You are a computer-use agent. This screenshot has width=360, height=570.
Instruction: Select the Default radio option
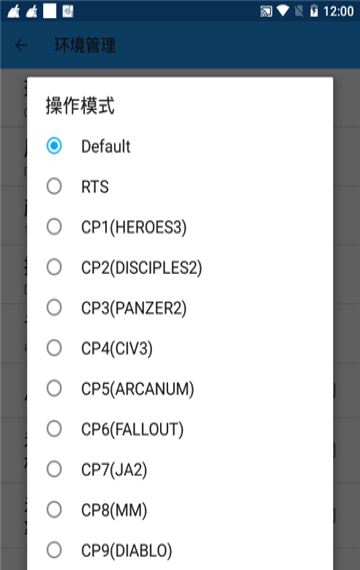click(x=180, y=146)
